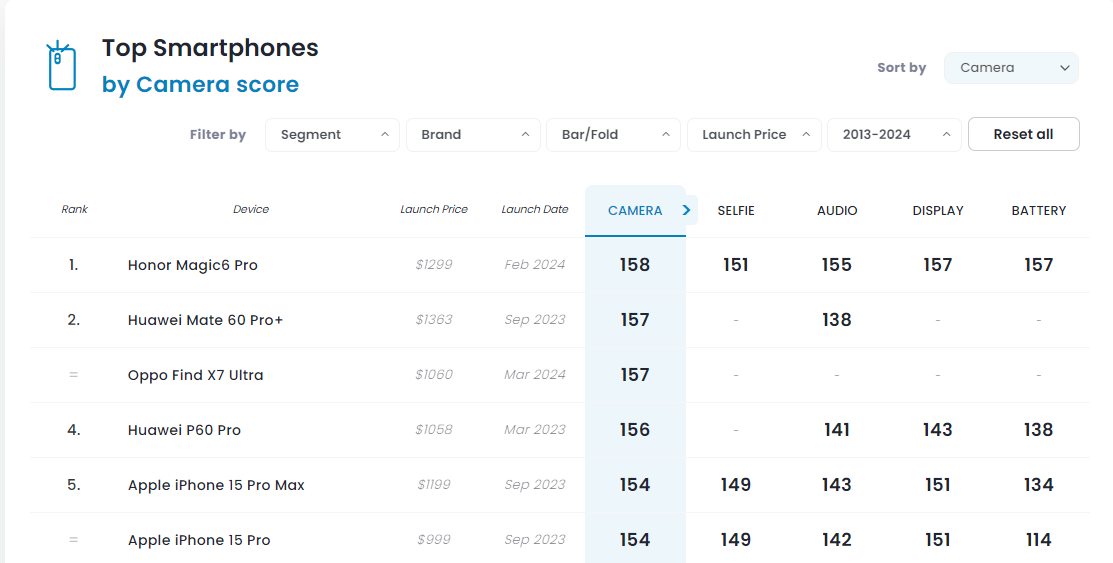Click Huawei P60 Pro camera score 156
This screenshot has height=563, width=1113.
[x=635, y=430]
